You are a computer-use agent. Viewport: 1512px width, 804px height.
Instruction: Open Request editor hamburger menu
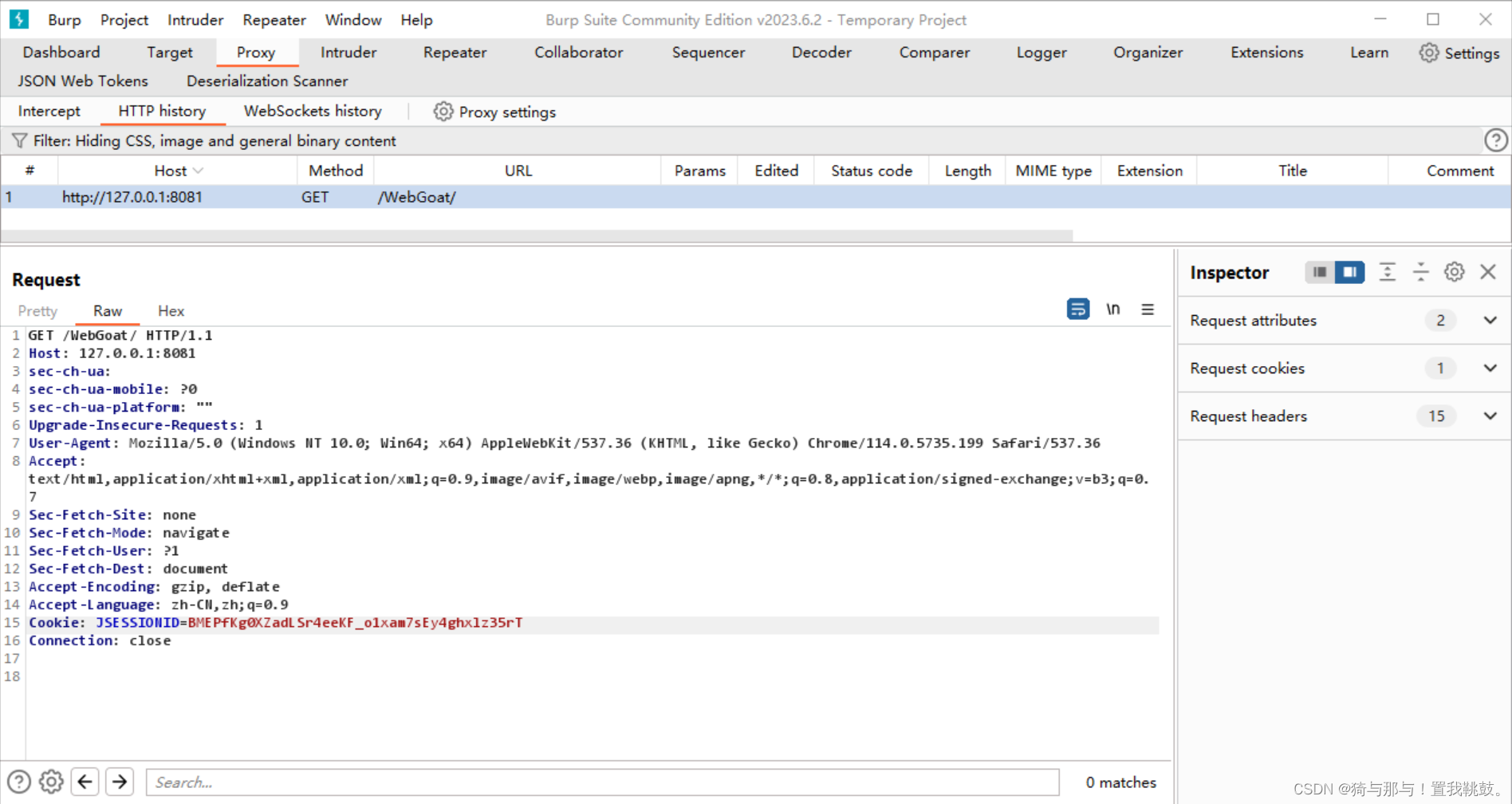[x=1148, y=309]
